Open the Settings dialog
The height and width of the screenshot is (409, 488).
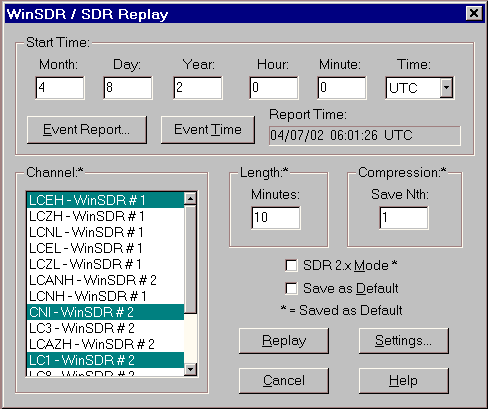coord(404,341)
